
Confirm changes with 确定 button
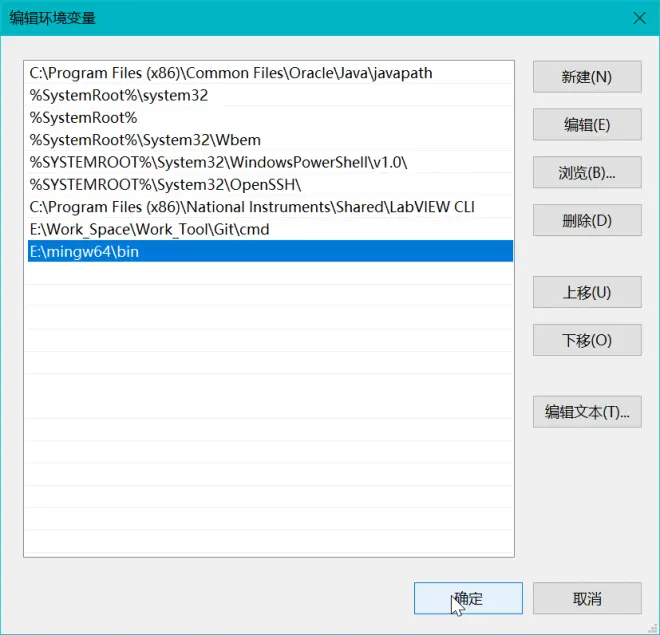[468, 598]
